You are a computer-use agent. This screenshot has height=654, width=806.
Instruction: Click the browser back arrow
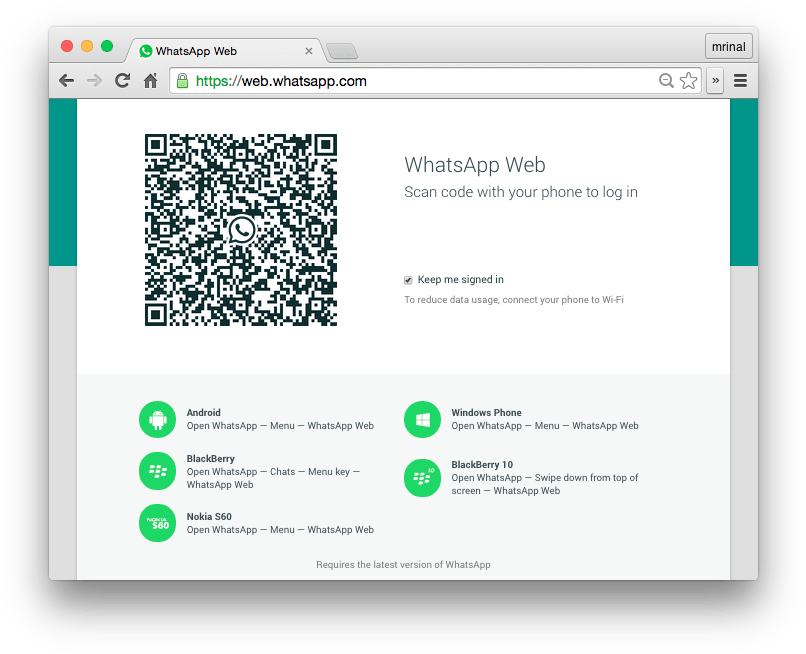[x=66, y=81]
